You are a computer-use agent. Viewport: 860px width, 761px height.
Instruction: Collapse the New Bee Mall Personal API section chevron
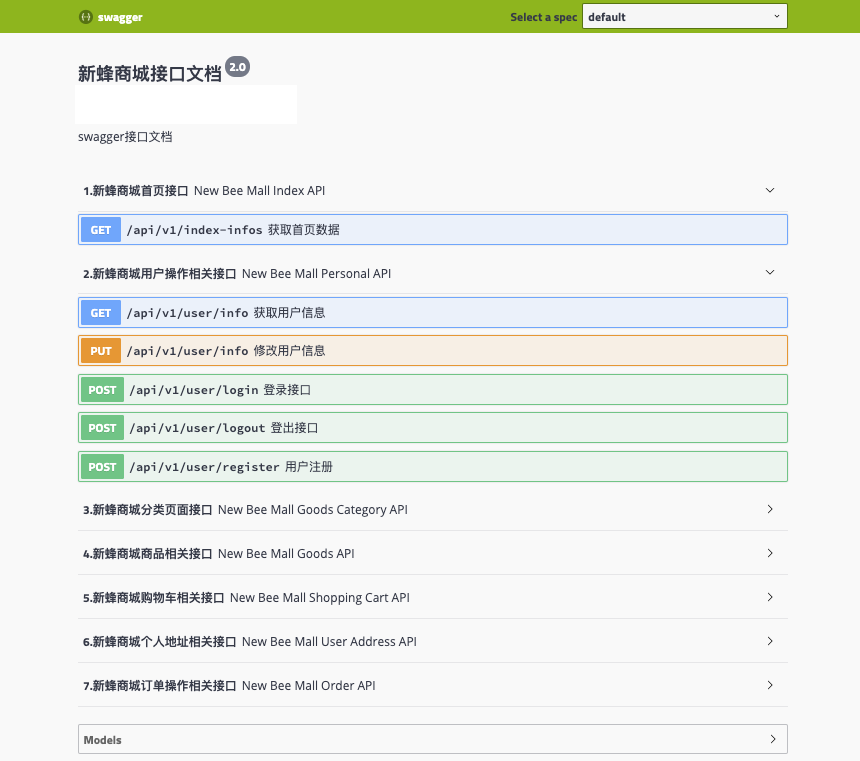[x=770, y=273]
